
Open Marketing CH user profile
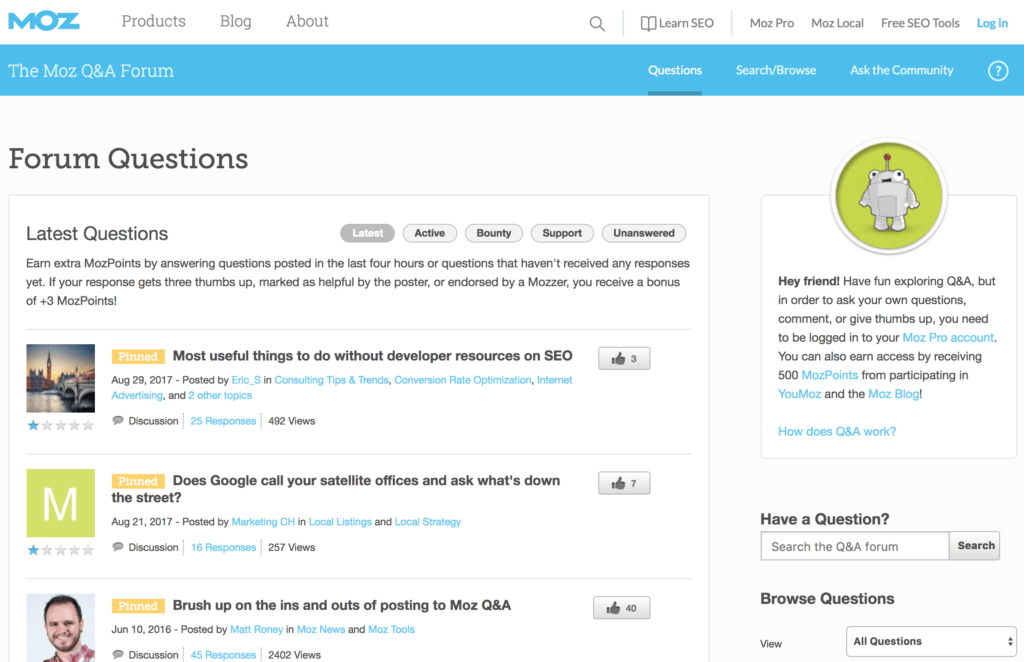click(x=263, y=522)
